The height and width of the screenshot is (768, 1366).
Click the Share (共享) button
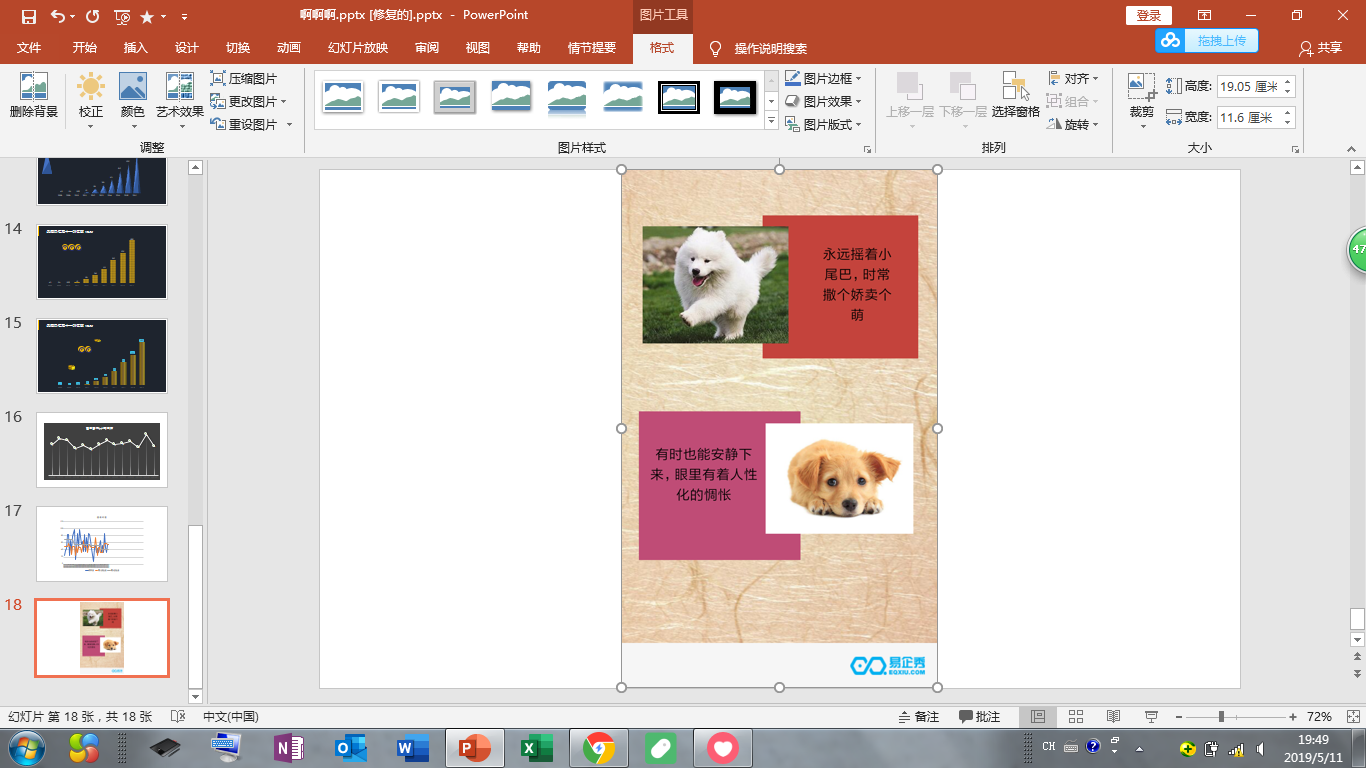[x=1320, y=48]
